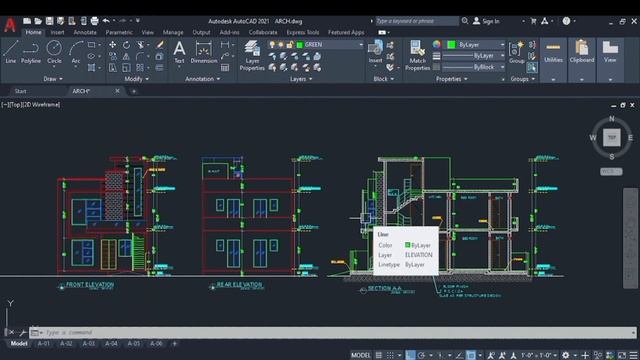Open new drawing tab with plus button
The image size is (640, 360).
[134, 91]
